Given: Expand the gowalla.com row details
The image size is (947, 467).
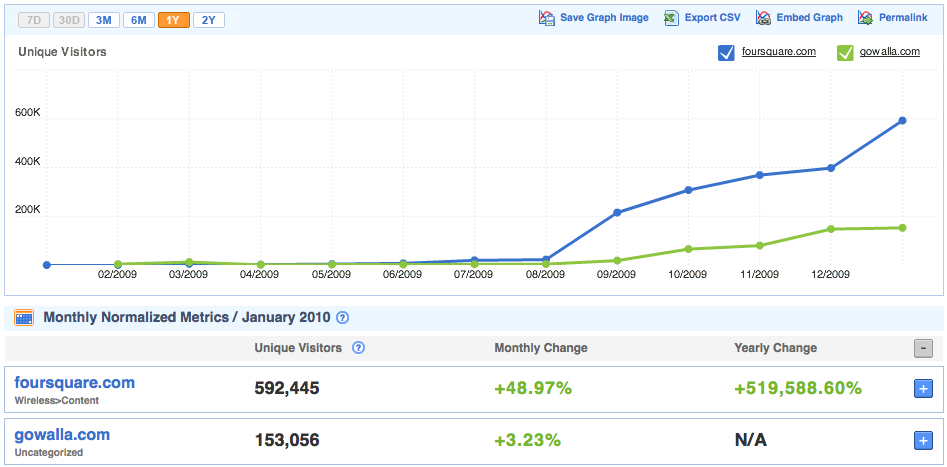Looking at the screenshot, I should coord(923,441).
